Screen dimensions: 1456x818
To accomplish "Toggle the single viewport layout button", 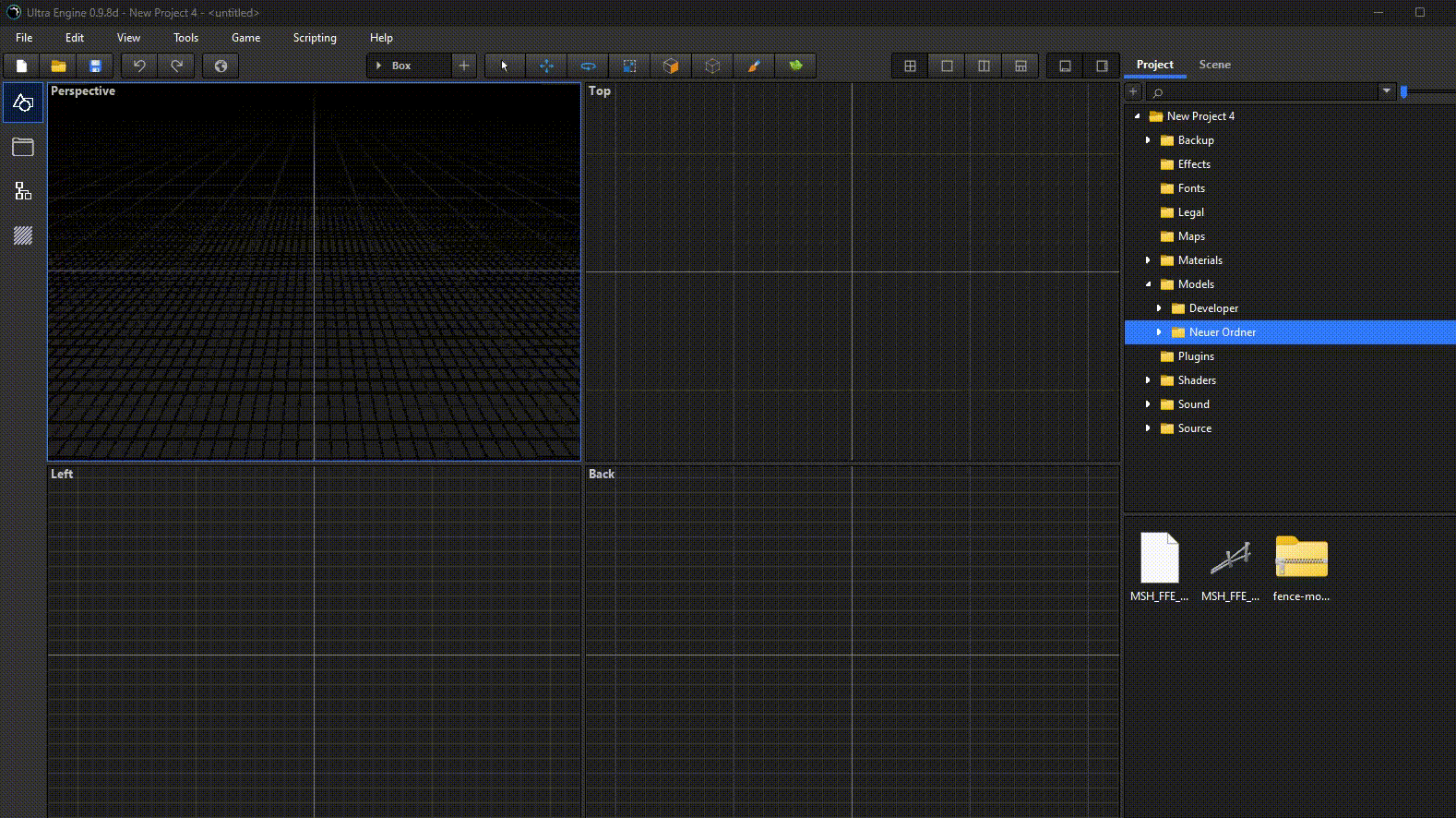I will (947, 66).
